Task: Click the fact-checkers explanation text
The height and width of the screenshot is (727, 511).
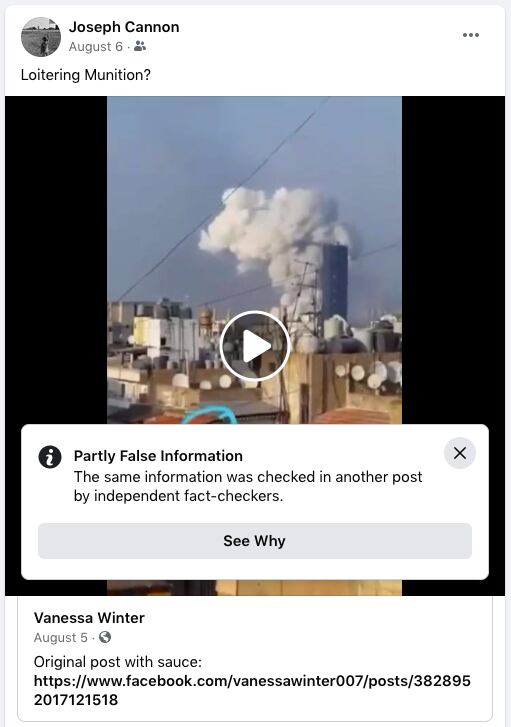Action: [x=248, y=486]
